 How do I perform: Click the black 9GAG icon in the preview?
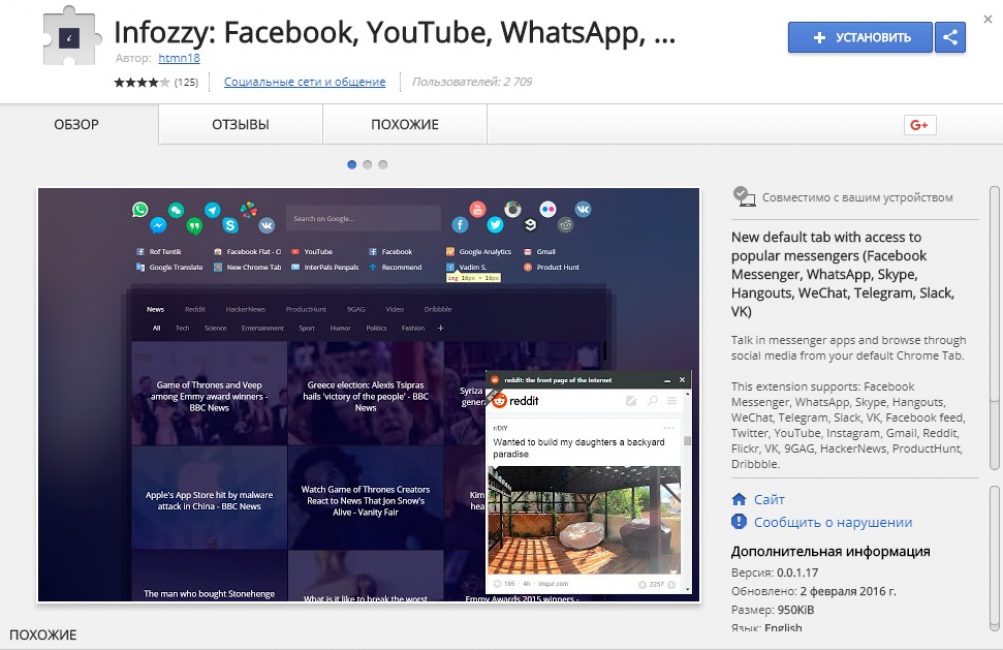(530, 225)
